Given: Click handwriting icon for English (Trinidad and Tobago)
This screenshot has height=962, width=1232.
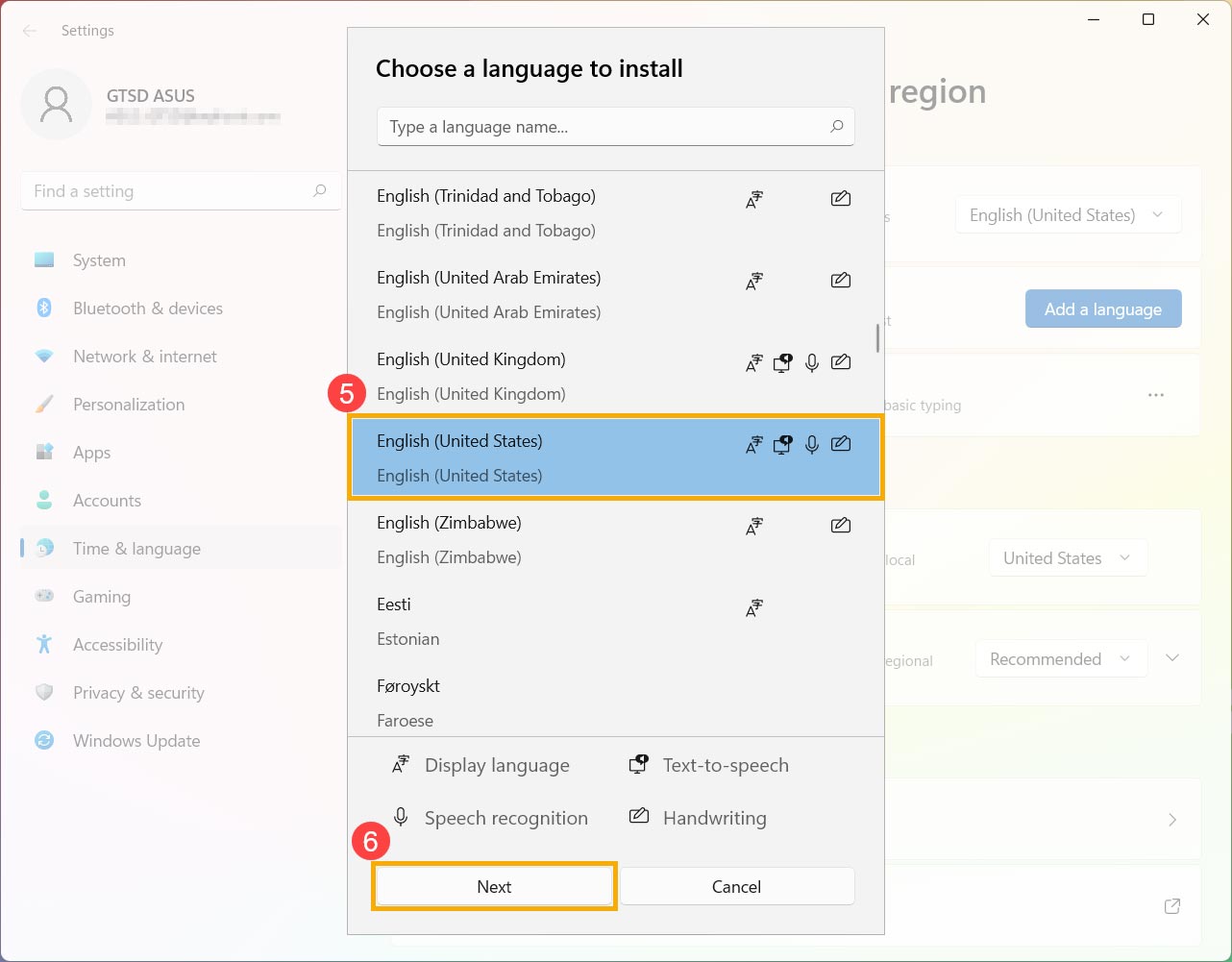Looking at the screenshot, I should pos(841,199).
